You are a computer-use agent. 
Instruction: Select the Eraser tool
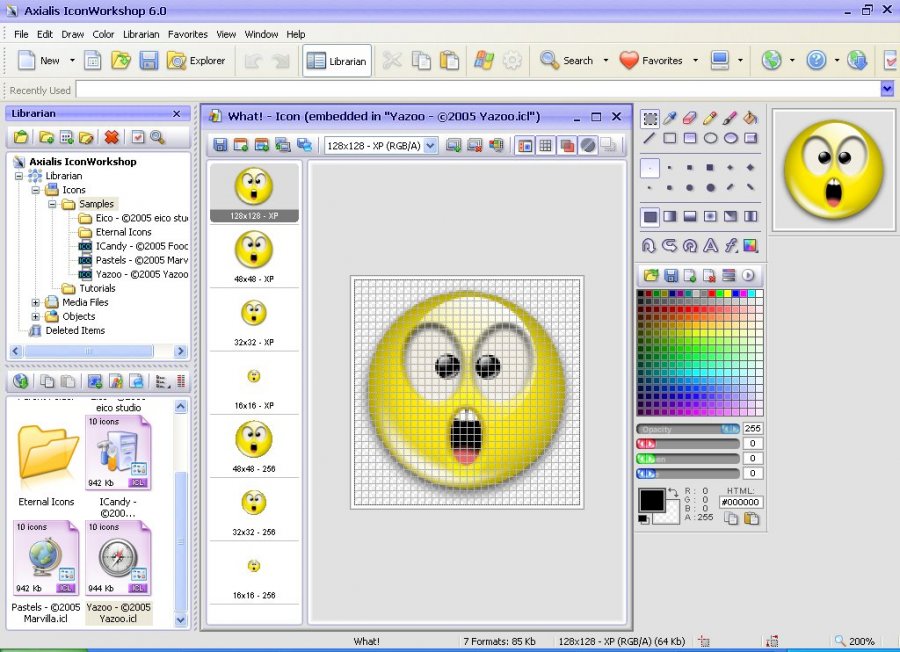pos(689,120)
